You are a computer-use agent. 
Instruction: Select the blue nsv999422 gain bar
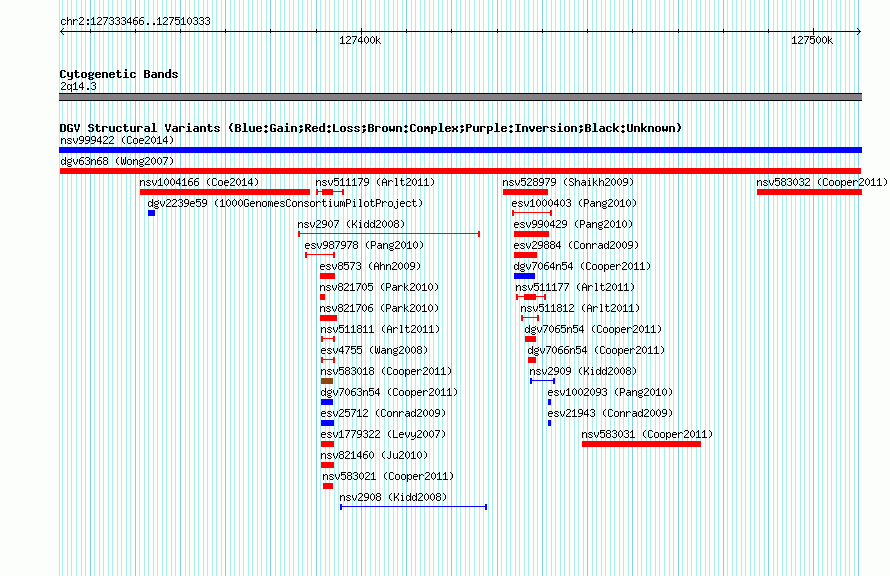(x=460, y=150)
